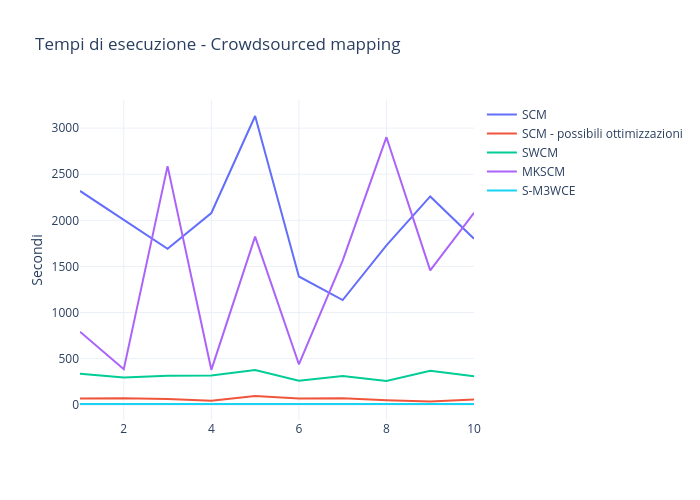This screenshot has width=700, height=500.
Task: Click x-axis tick label 10
Action: point(473,429)
